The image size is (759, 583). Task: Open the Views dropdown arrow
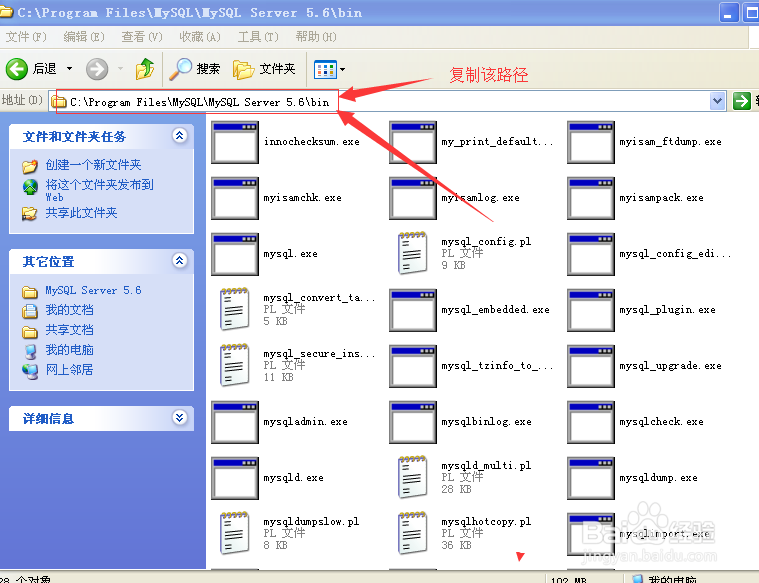[343, 70]
